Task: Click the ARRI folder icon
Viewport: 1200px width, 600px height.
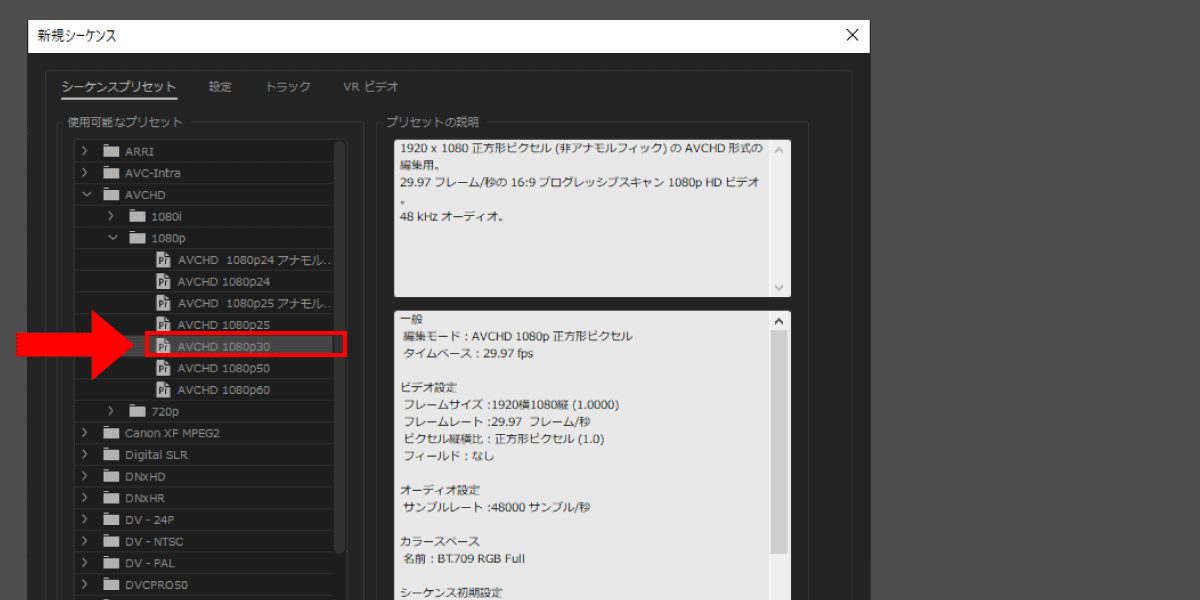Action: pos(111,151)
